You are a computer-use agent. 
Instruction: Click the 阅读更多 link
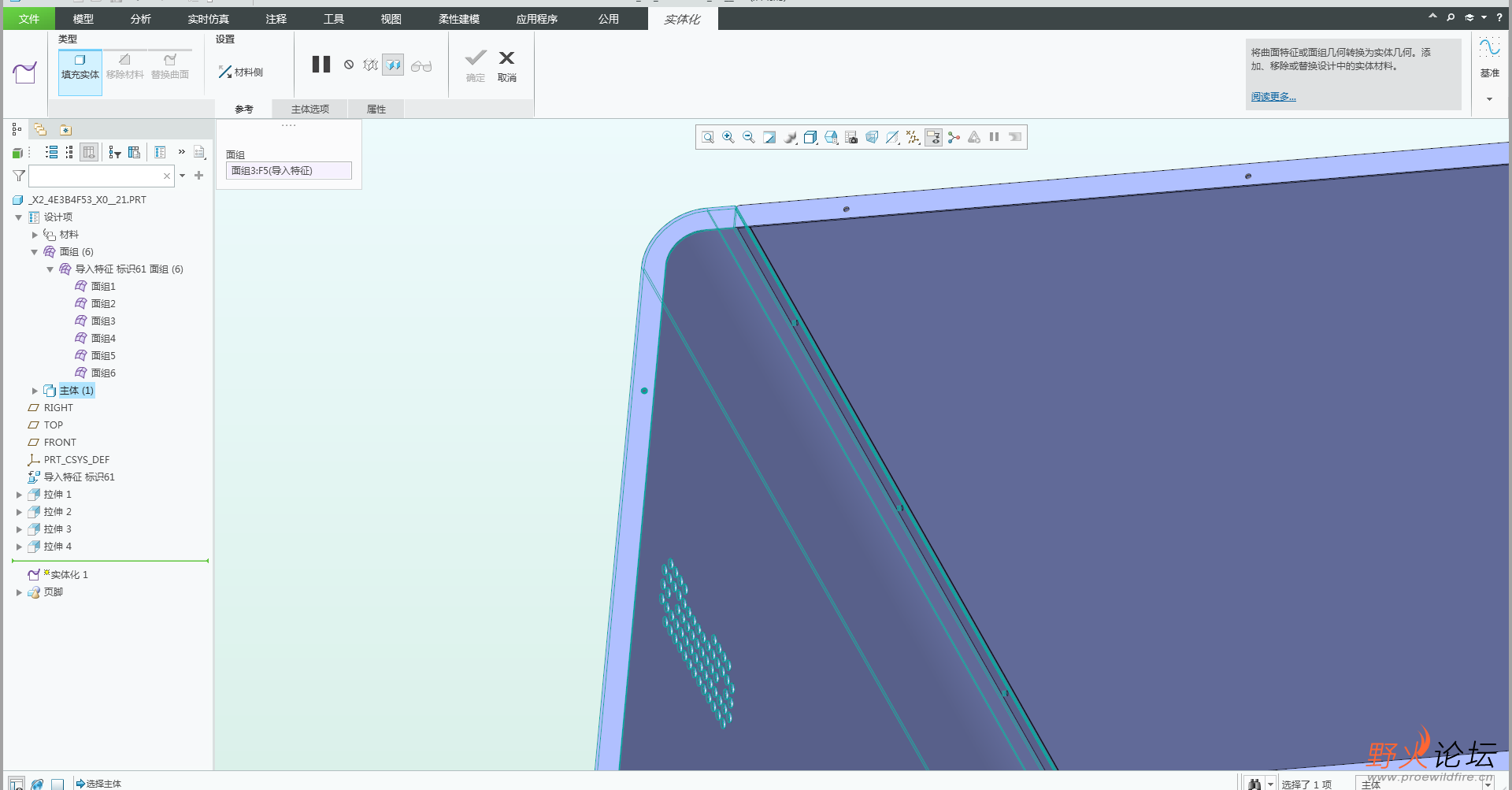(1273, 97)
